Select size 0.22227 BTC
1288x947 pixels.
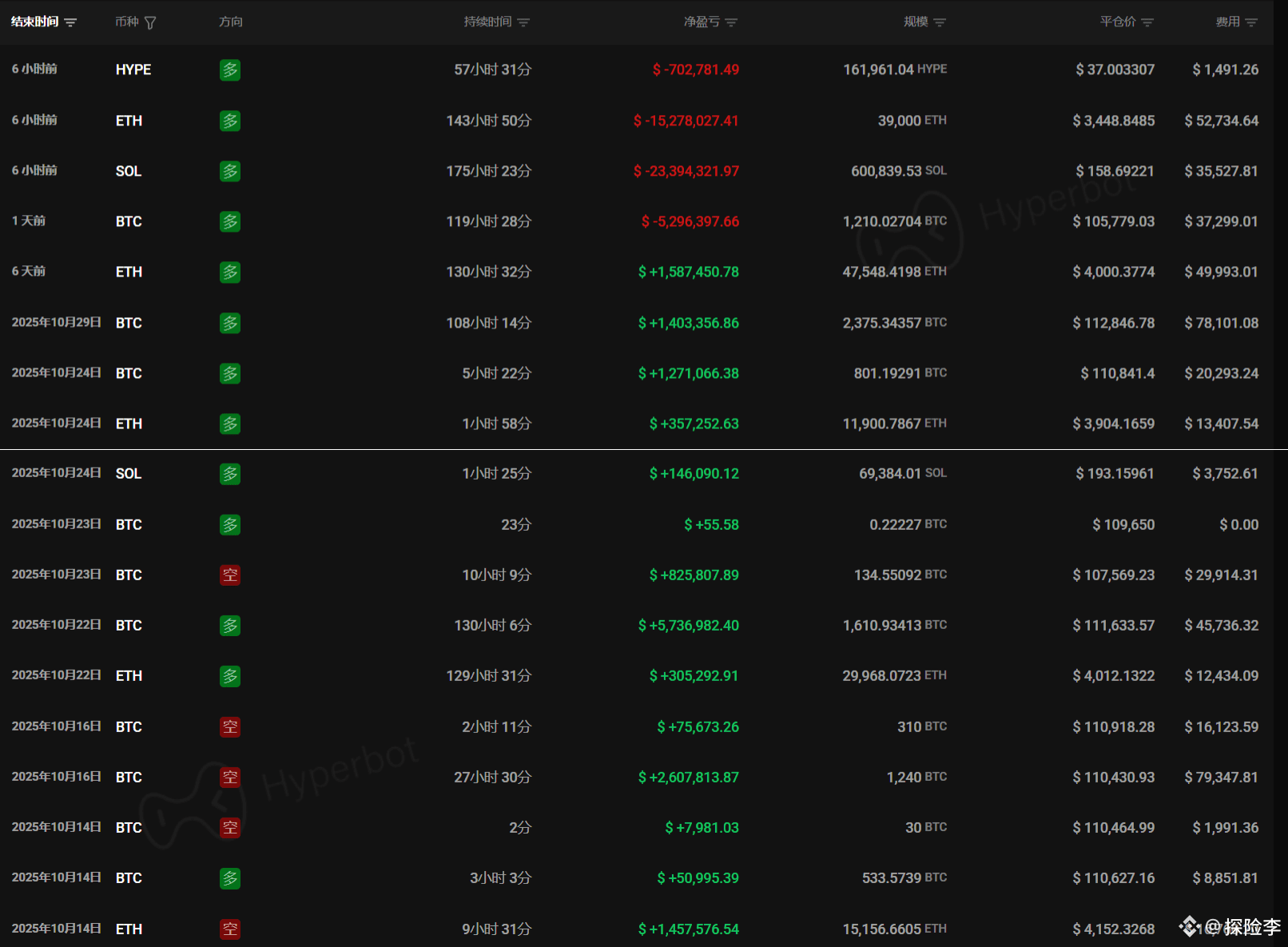click(908, 525)
